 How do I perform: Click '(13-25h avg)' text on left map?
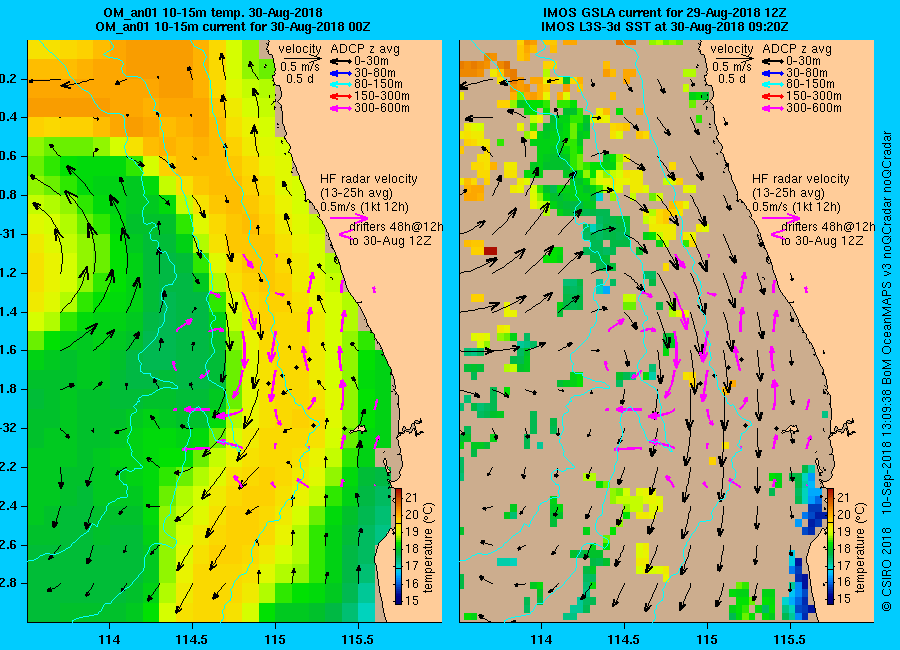coord(356,193)
